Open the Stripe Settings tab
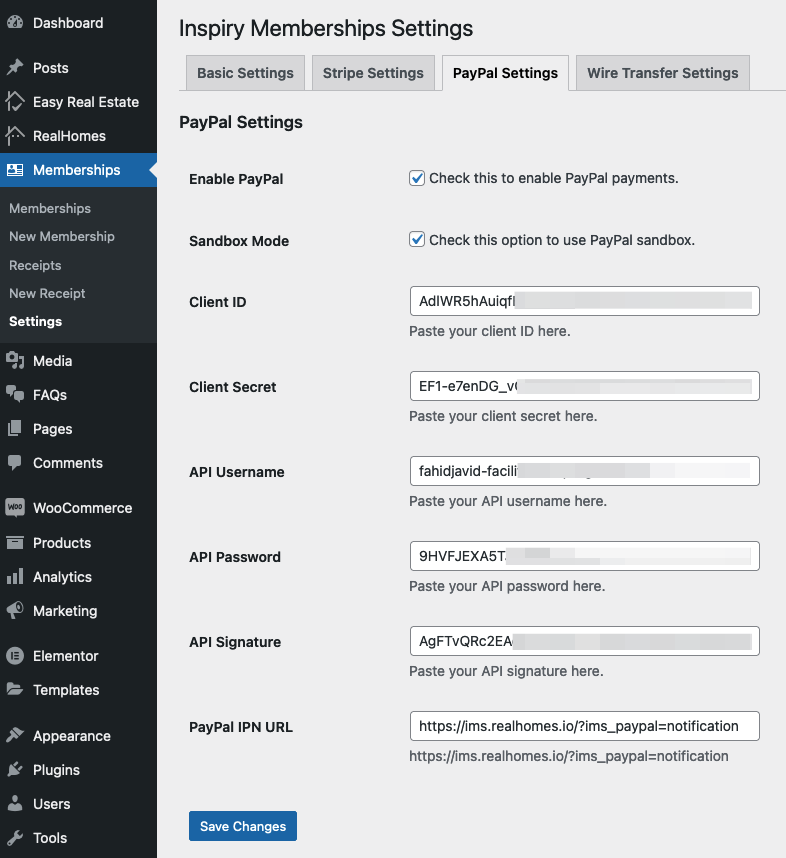Screen dimensions: 786x858 click(x=373, y=73)
